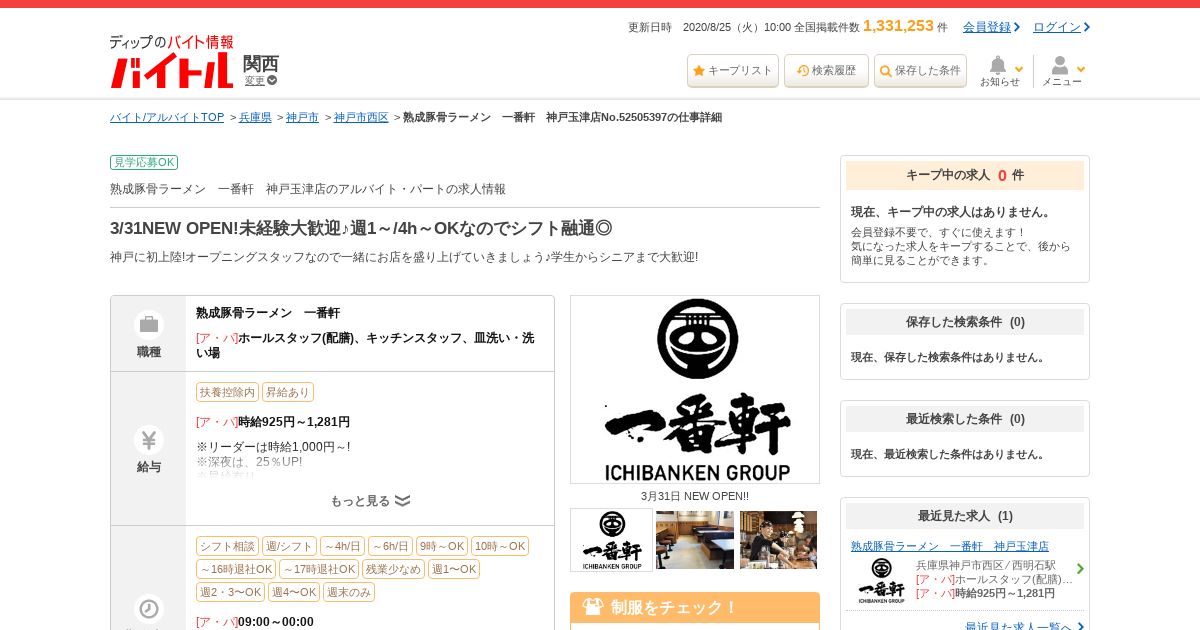Click the ～16時退社OK tag
Screen dimensions: 1200x630
click(x=235, y=569)
